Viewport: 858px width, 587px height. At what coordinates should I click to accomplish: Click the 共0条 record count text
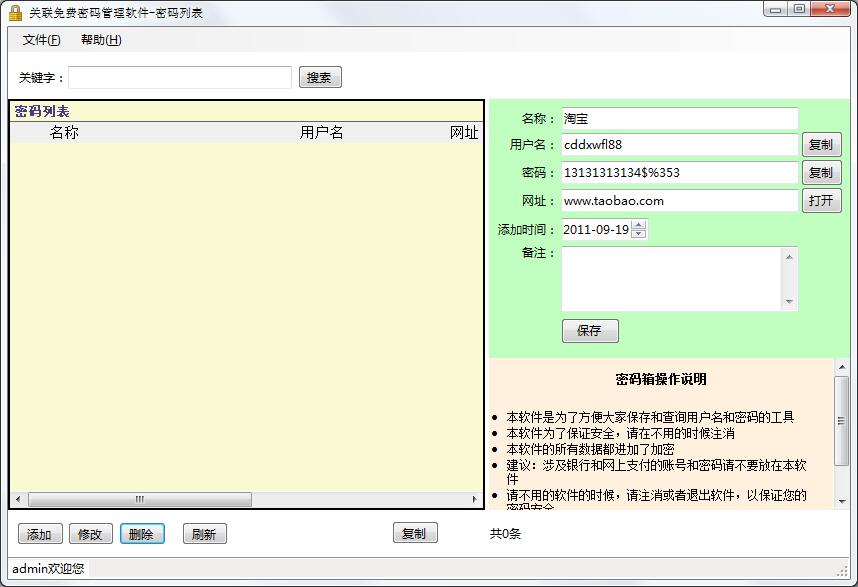(x=505, y=533)
